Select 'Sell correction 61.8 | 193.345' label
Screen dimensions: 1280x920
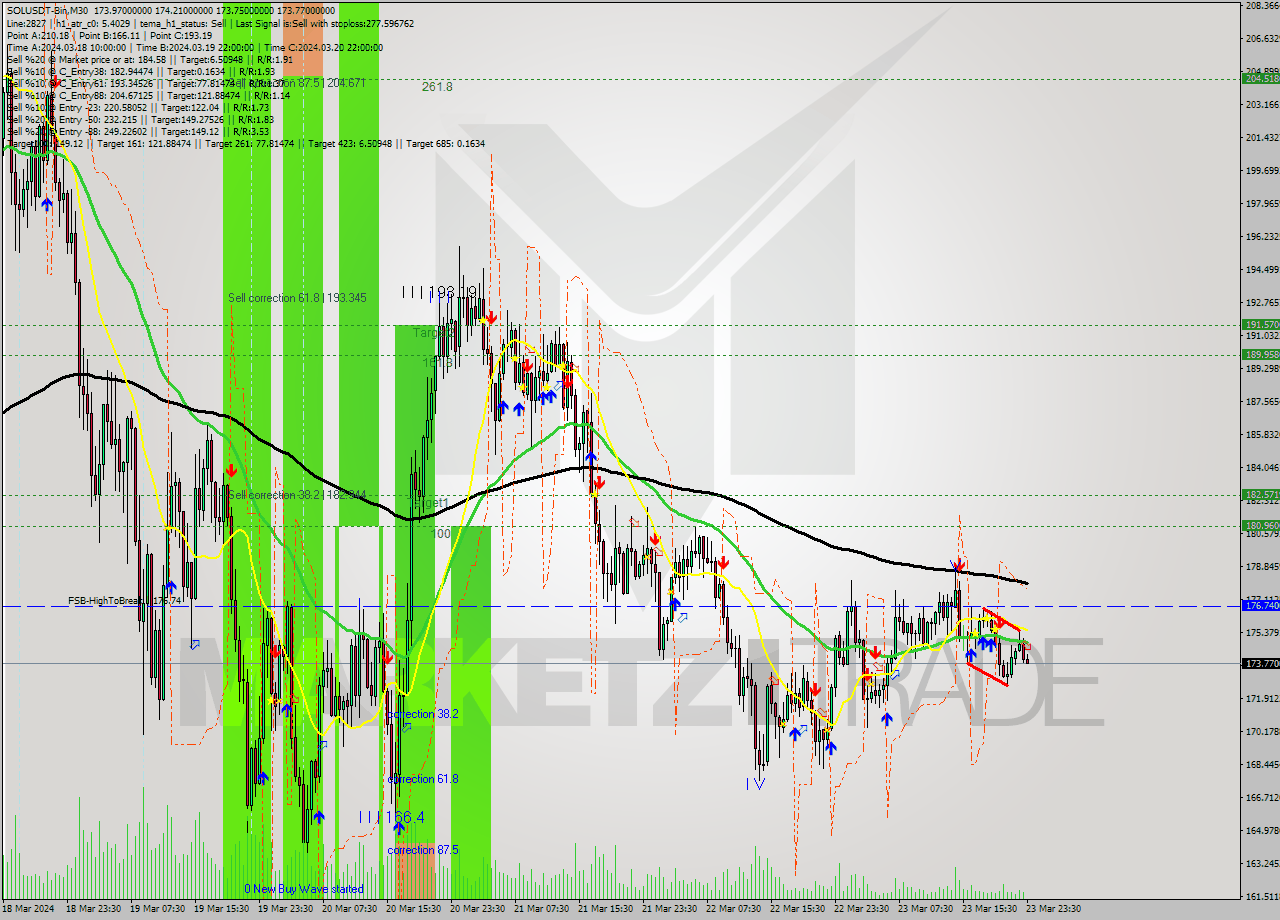297,298
